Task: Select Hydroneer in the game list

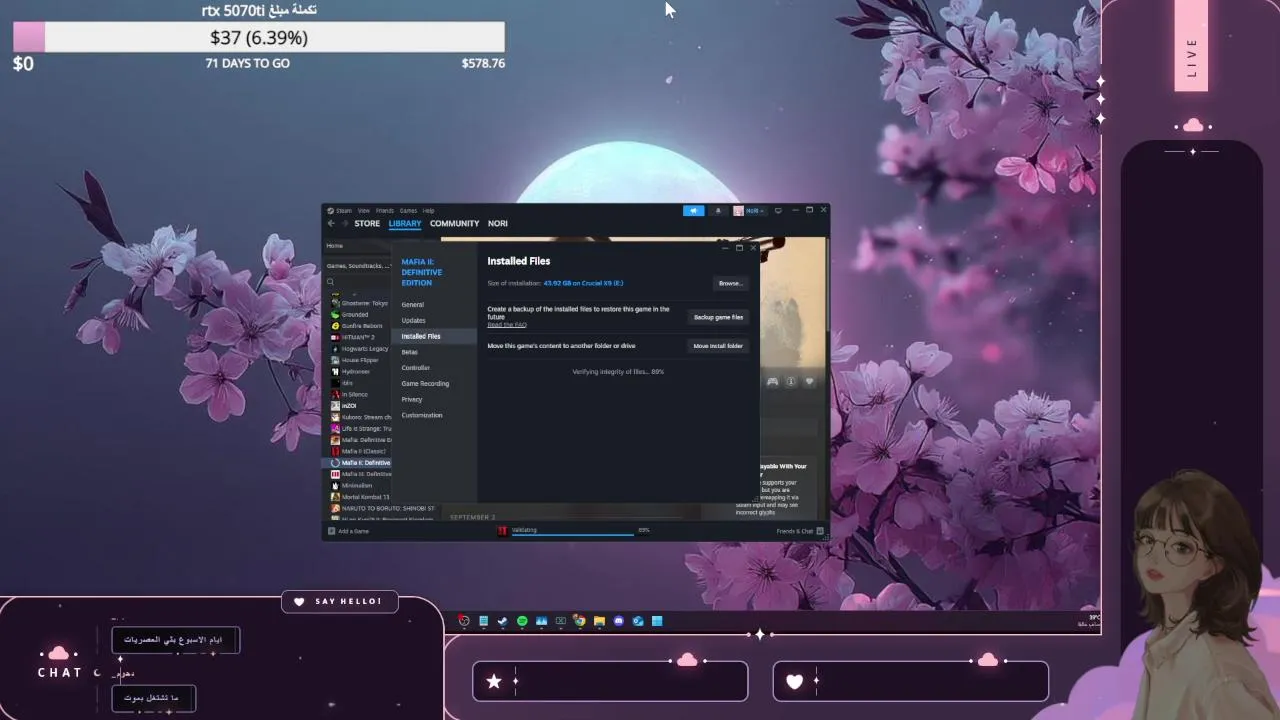Action: tap(360, 371)
